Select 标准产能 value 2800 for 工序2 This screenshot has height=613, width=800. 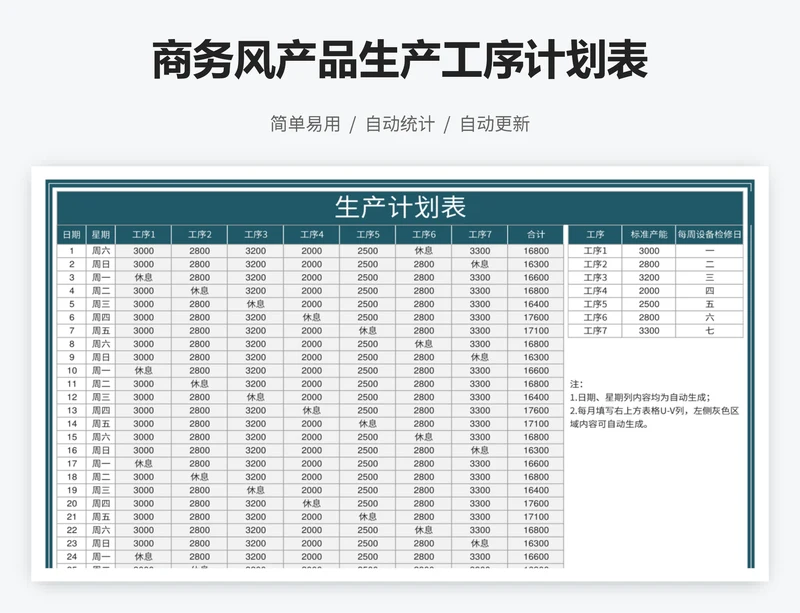[x=648, y=264]
